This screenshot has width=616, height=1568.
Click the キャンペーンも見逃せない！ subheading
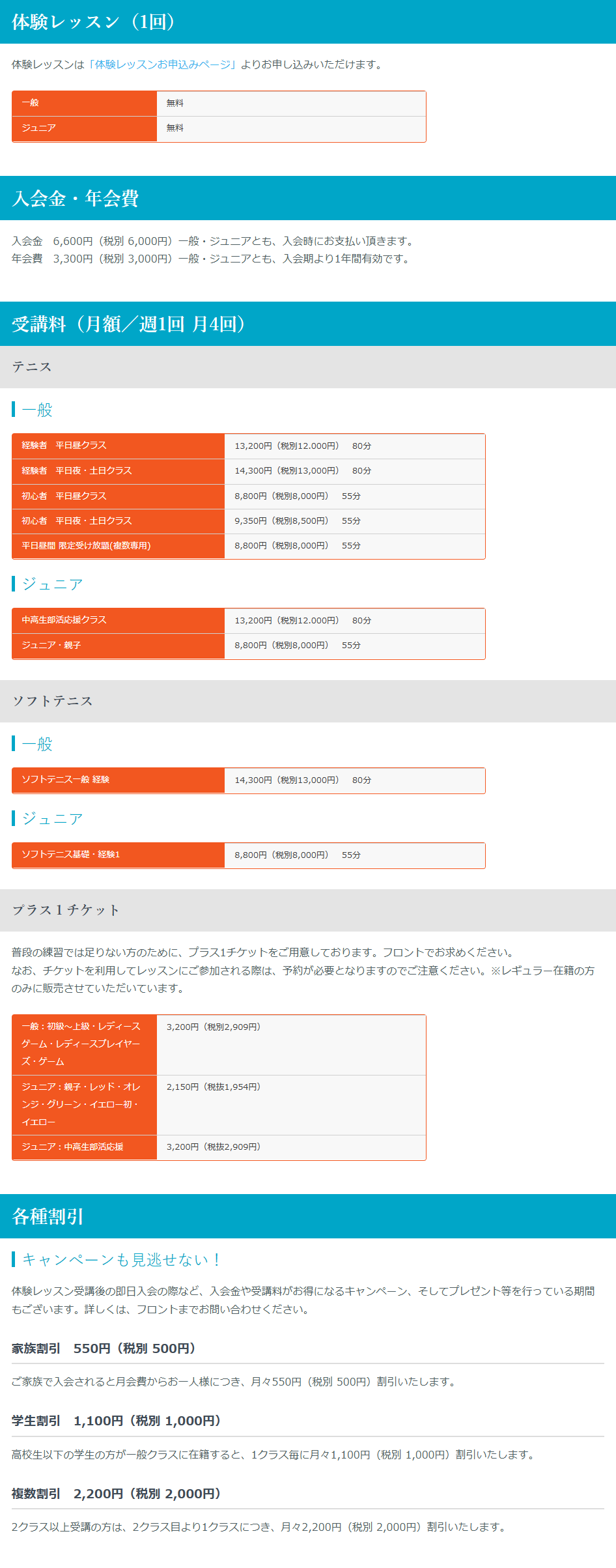point(121,1260)
